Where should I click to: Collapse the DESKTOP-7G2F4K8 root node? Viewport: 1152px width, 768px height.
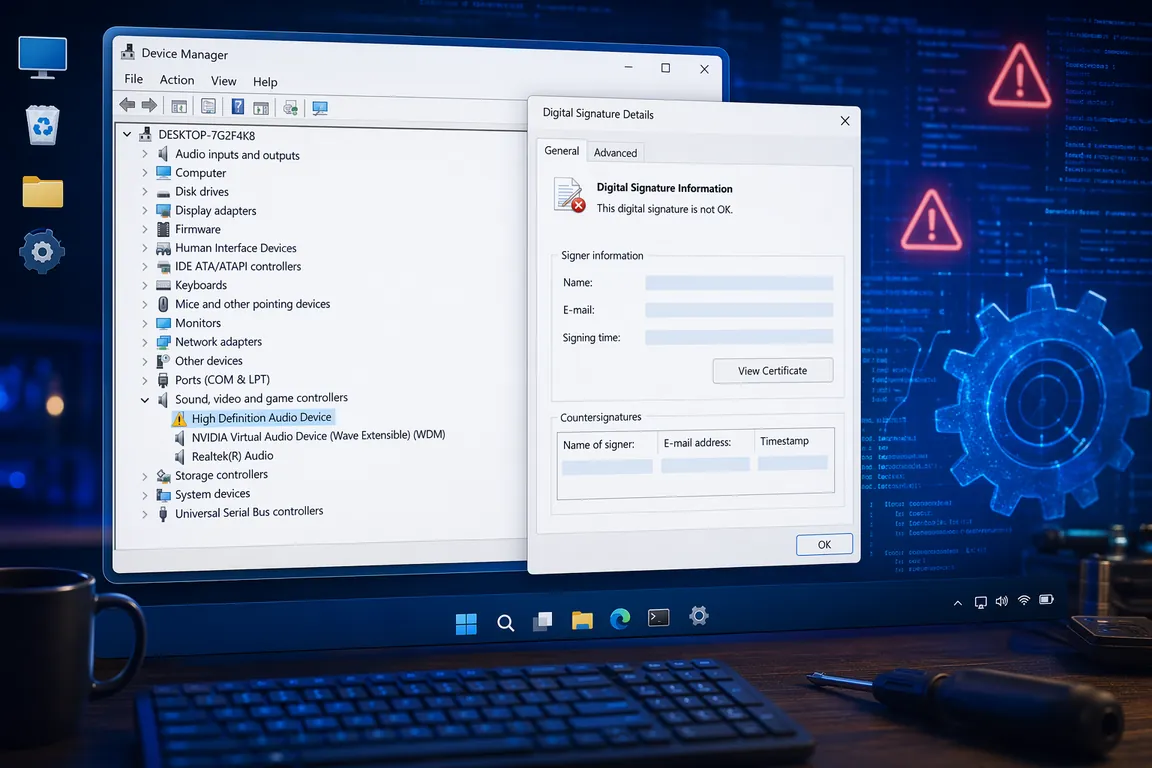[x=127, y=134]
